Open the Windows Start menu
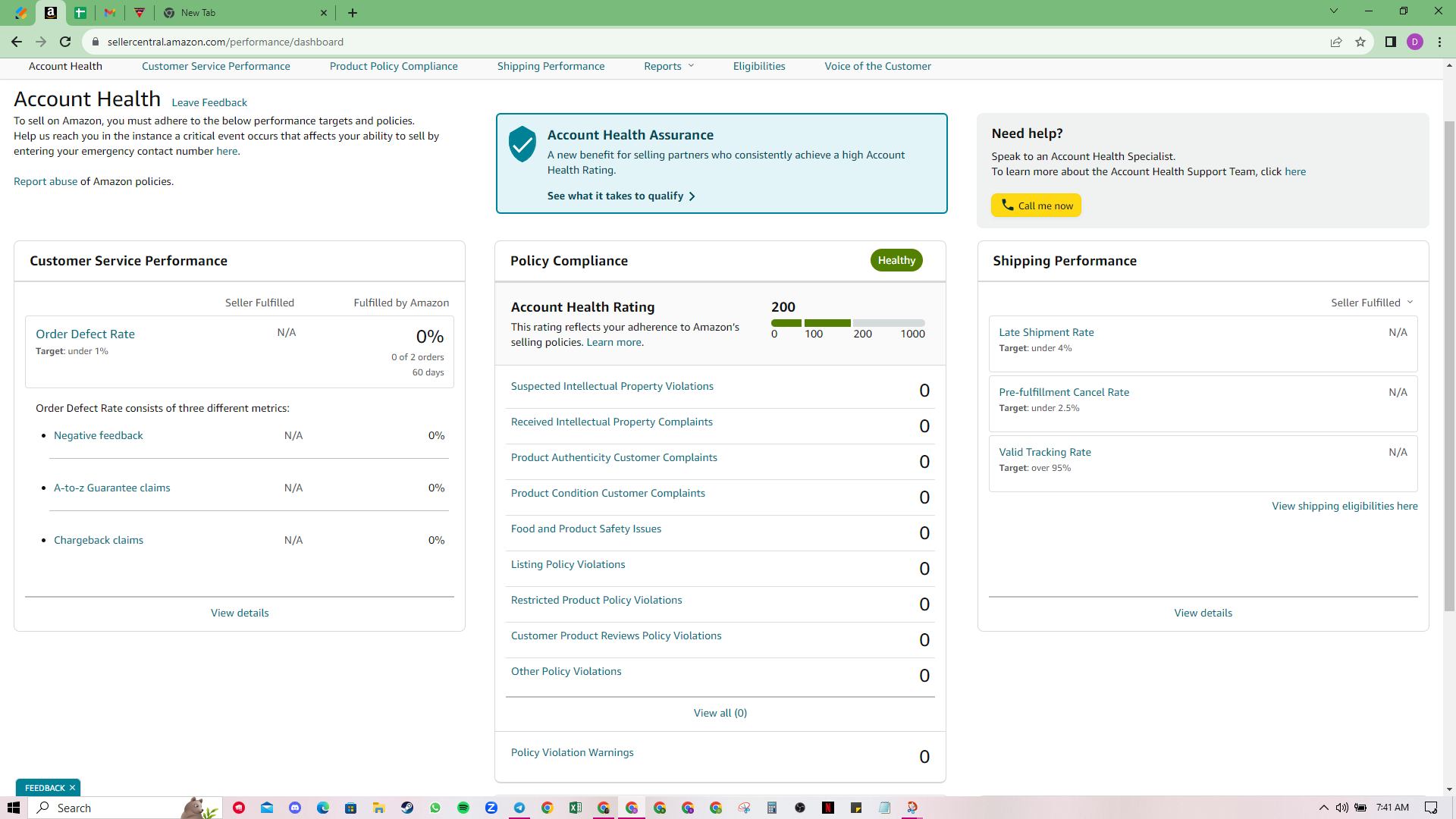Viewport: 1456px width, 819px height. click(13, 808)
